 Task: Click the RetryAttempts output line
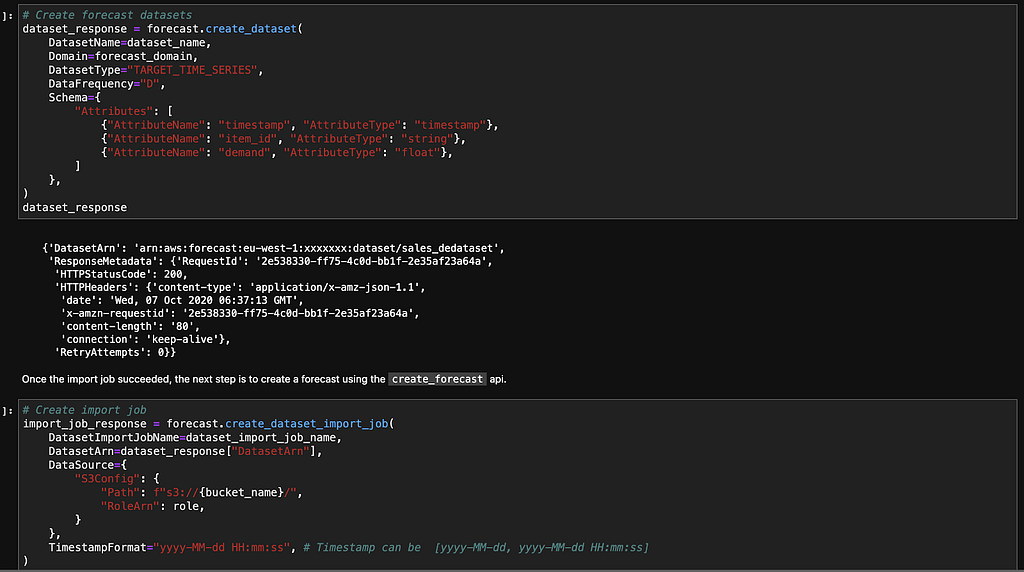coord(115,353)
